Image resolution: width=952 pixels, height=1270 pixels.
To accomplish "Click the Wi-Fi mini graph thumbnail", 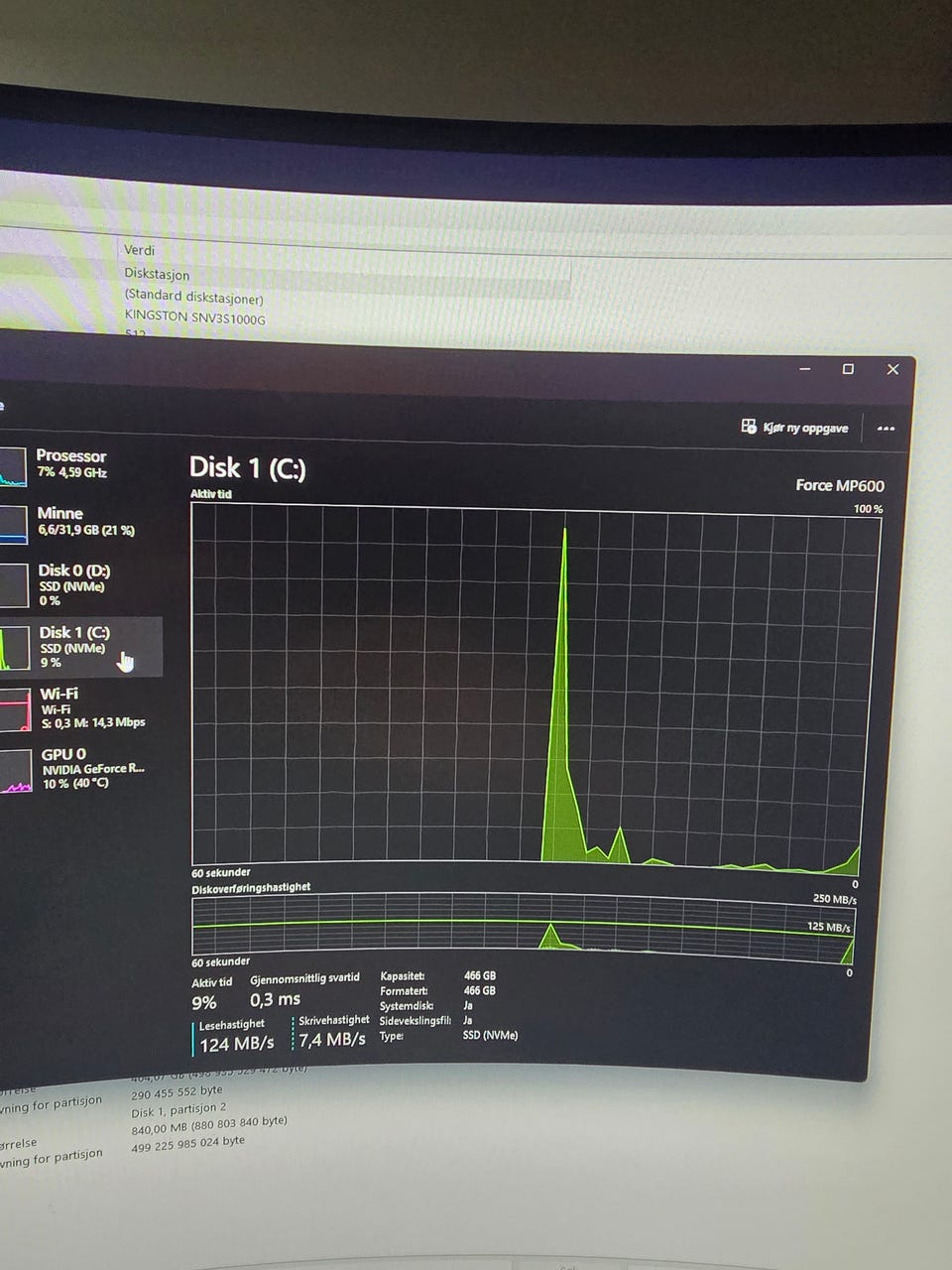I will click(16, 709).
